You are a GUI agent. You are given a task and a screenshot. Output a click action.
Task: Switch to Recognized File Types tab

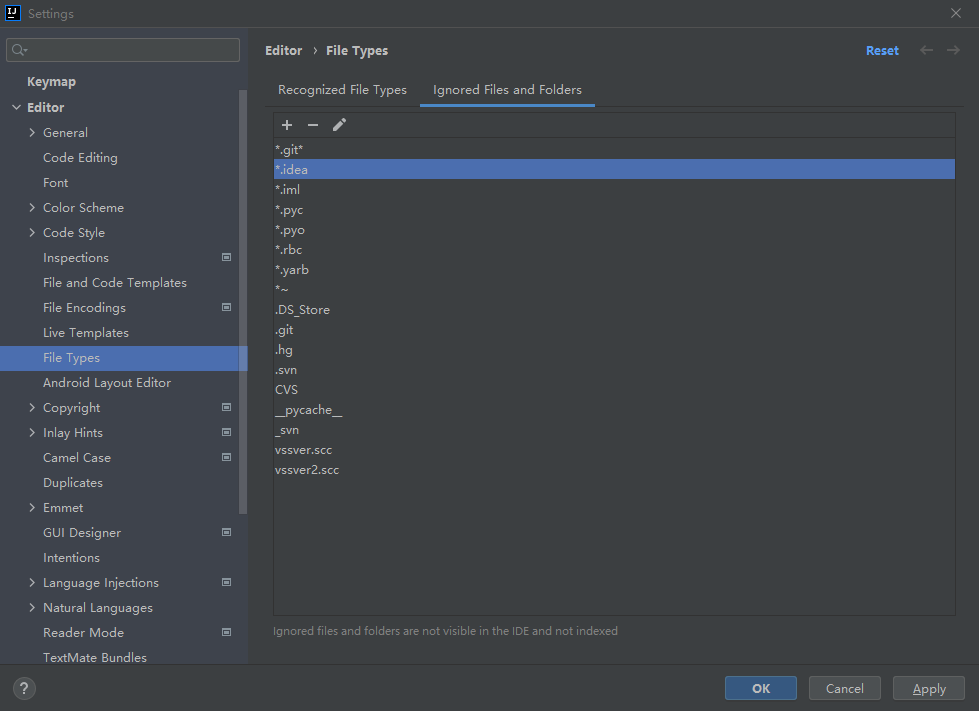point(342,90)
